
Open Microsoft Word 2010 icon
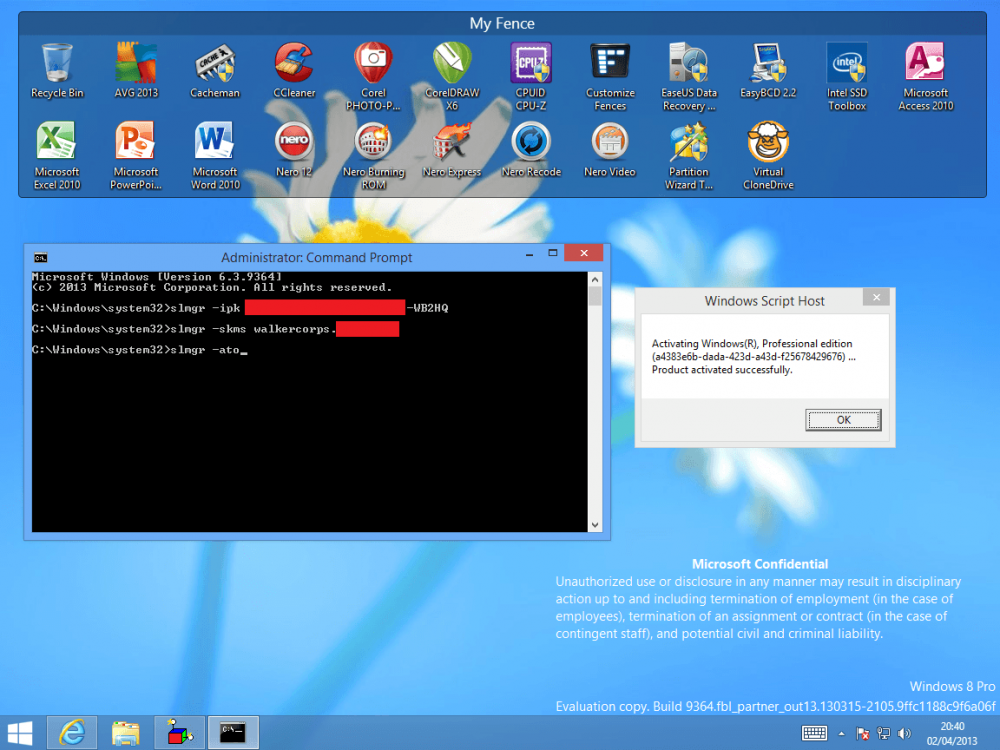pyautogui.click(x=215, y=156)
